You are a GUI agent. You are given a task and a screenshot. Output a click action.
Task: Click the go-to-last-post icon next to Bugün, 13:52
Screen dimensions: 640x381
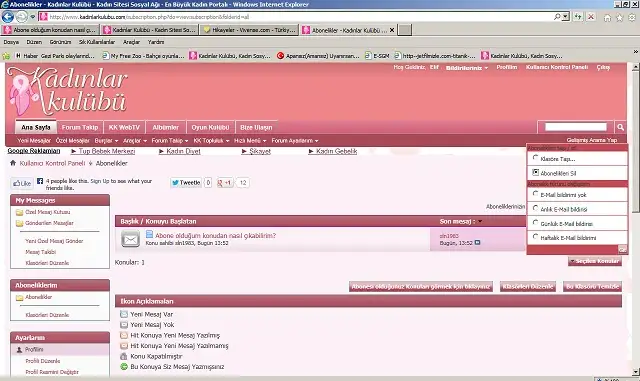pos(477,243)
